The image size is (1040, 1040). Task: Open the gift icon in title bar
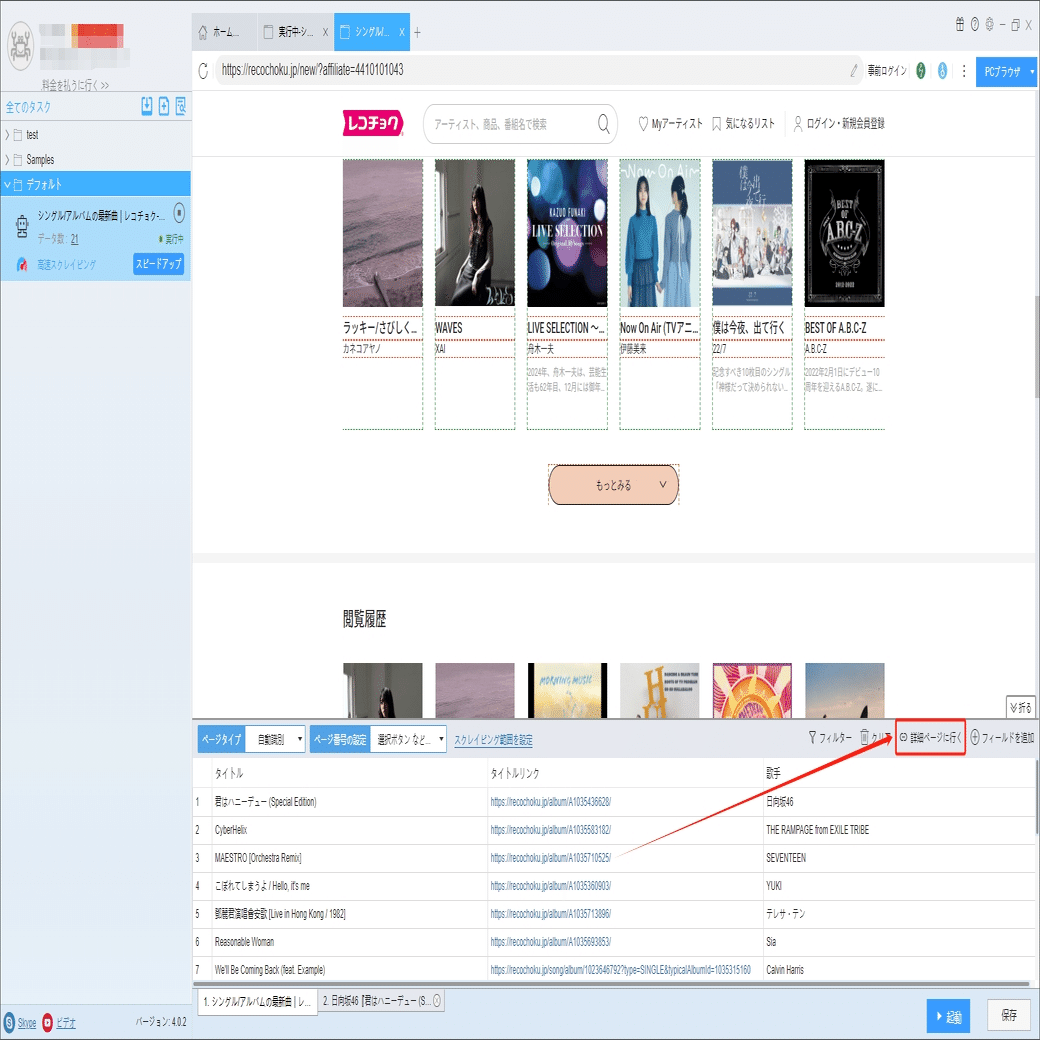[x=960, y=25]
